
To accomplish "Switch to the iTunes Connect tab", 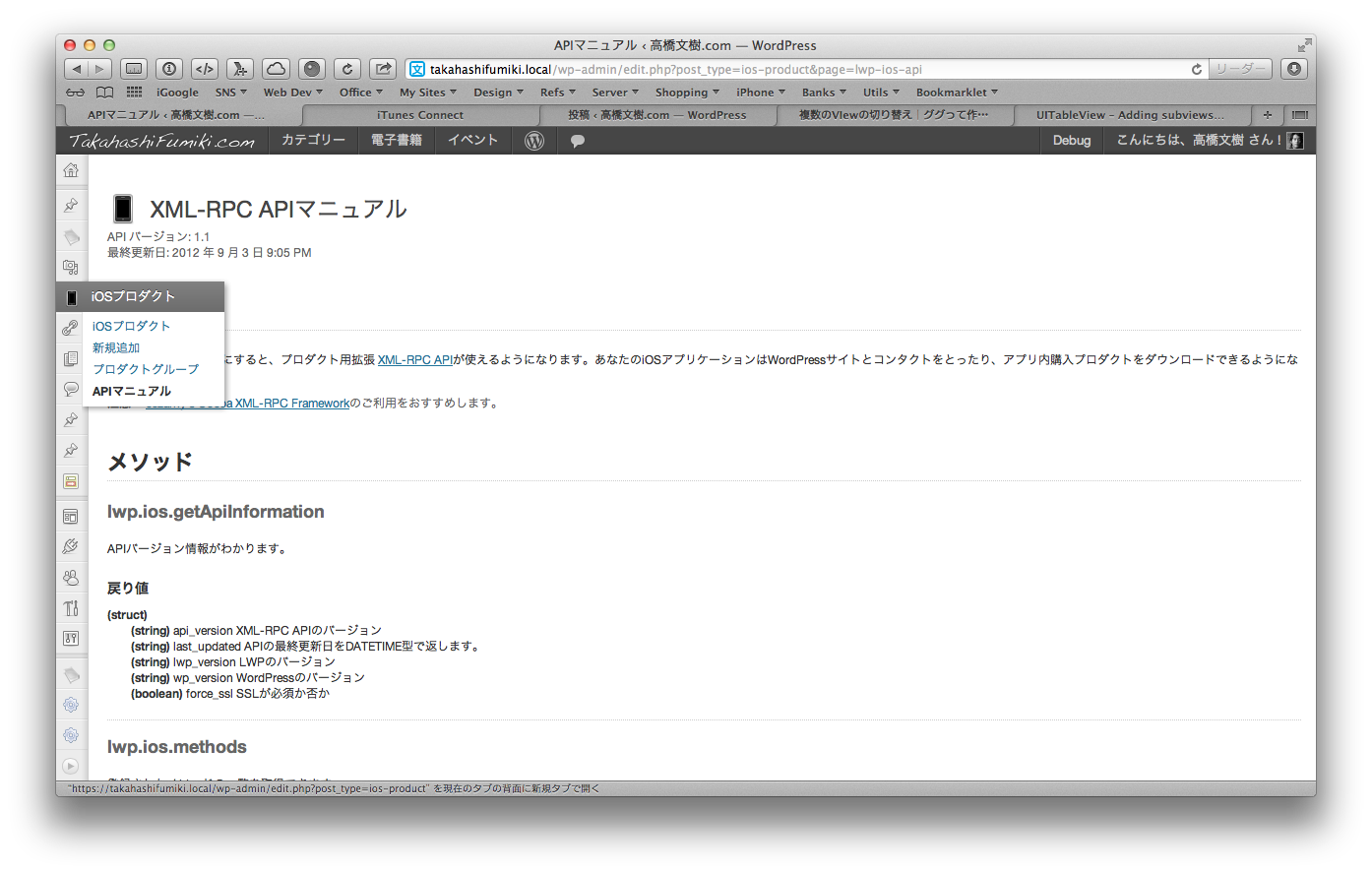I will tap(420, 115).
